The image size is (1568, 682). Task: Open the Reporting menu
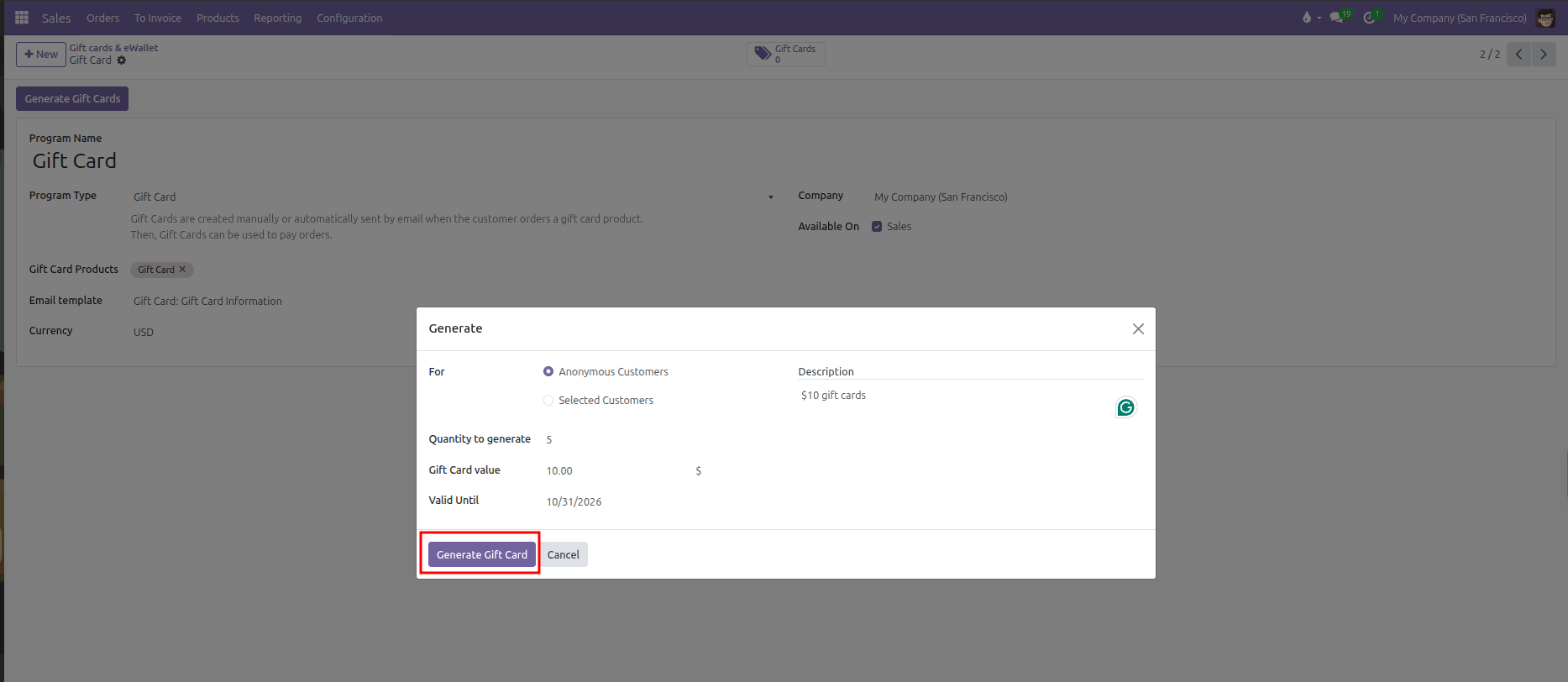tap(278, 18)
